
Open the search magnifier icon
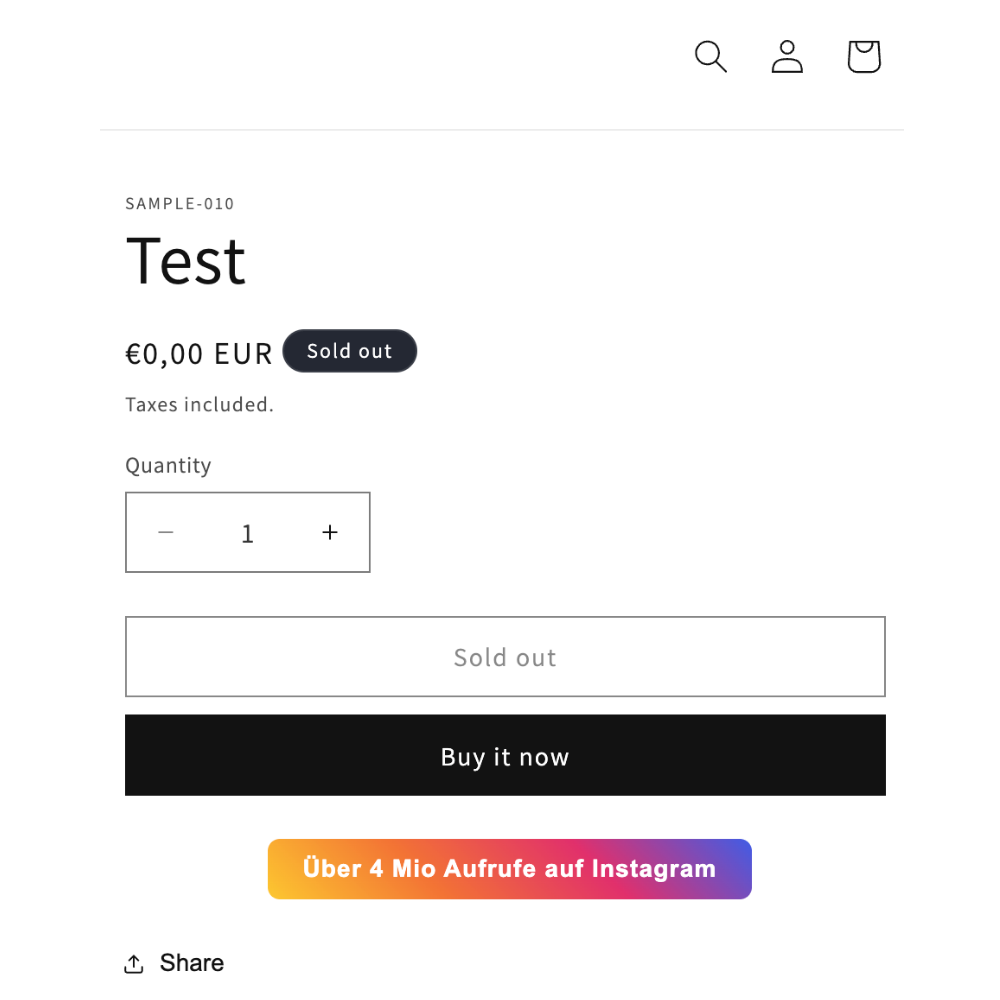click(x=710, y=57)
